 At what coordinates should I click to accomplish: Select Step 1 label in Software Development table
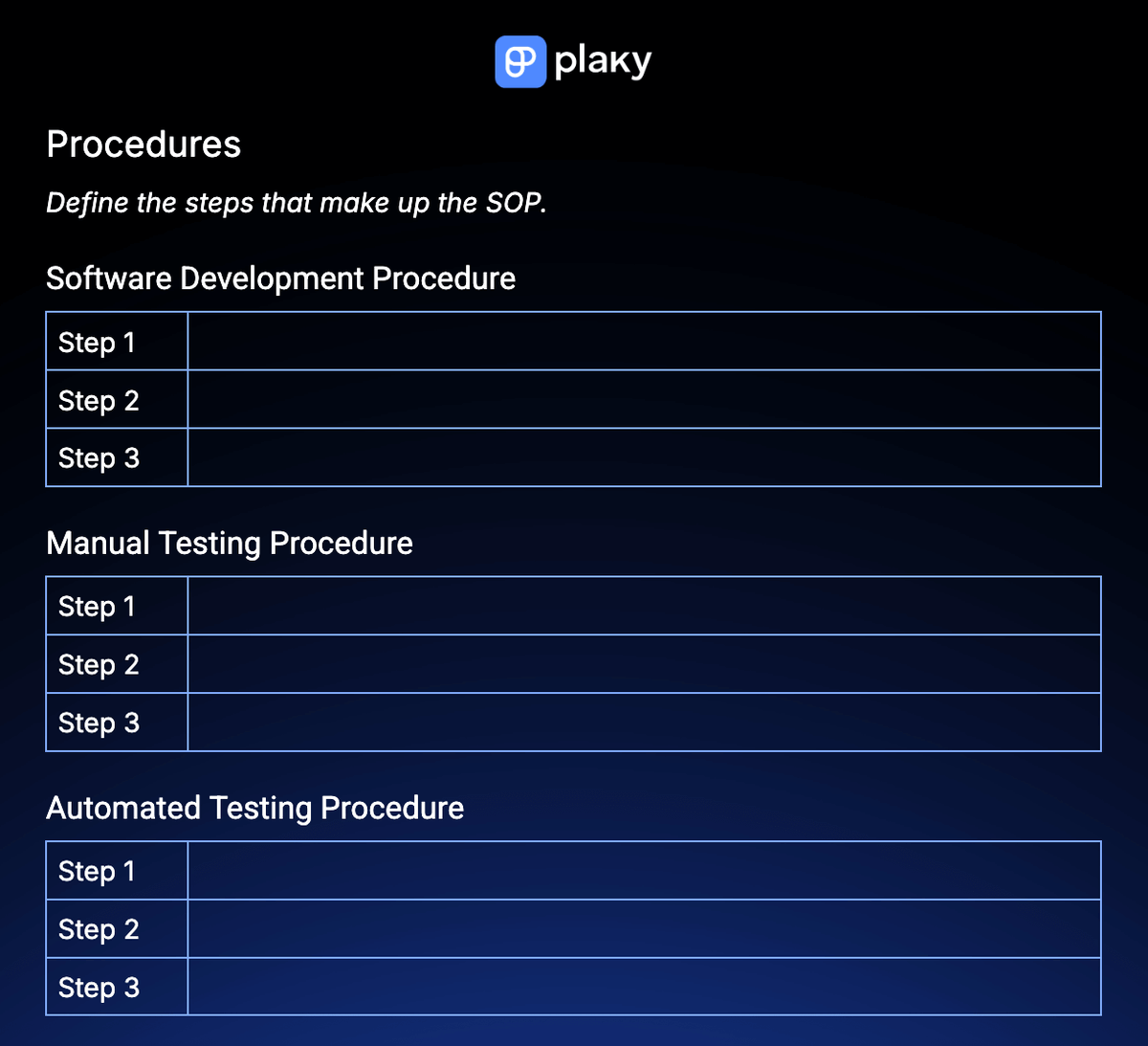point(97,343)
